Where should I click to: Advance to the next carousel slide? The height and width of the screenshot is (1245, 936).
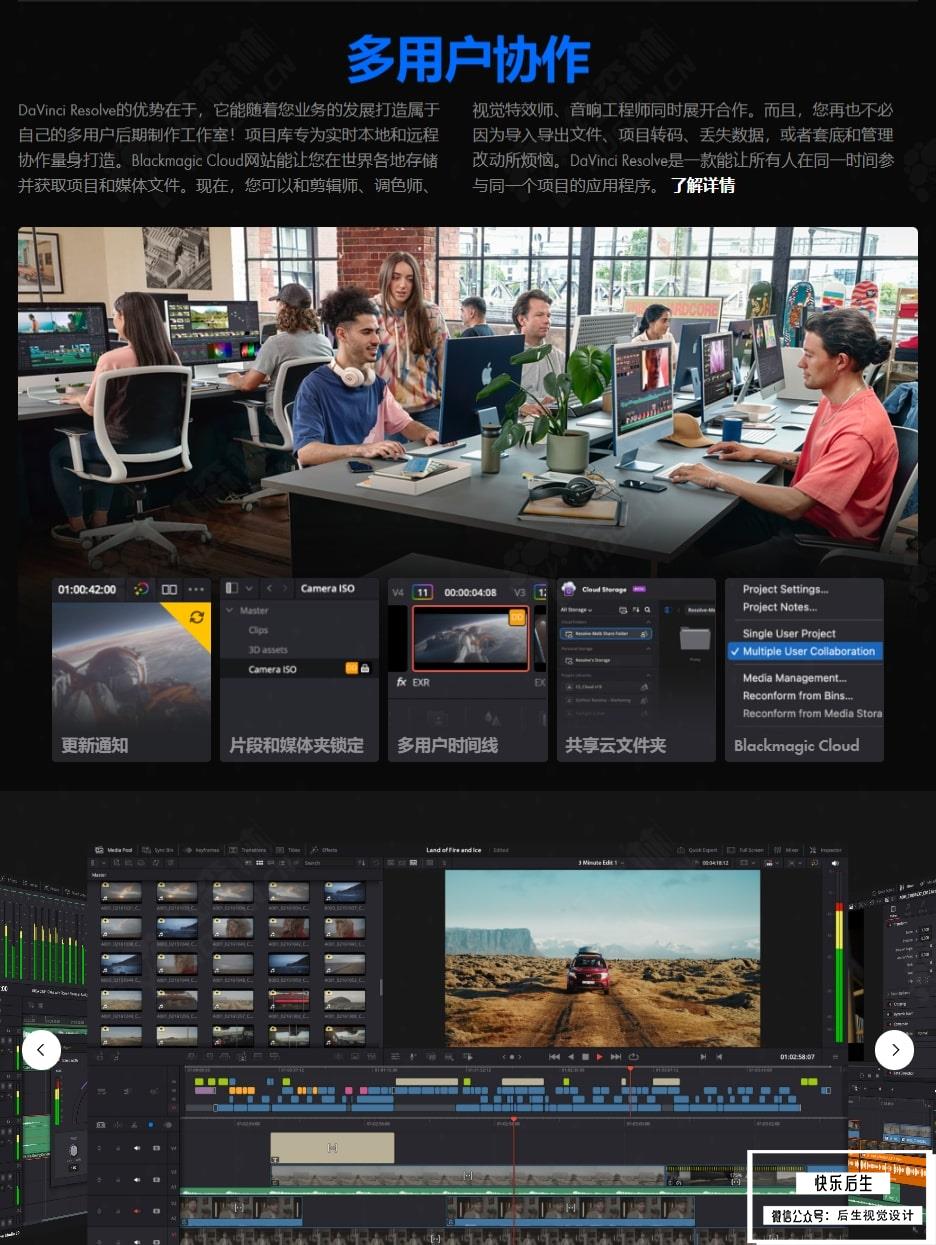[x=894, y=1050]
